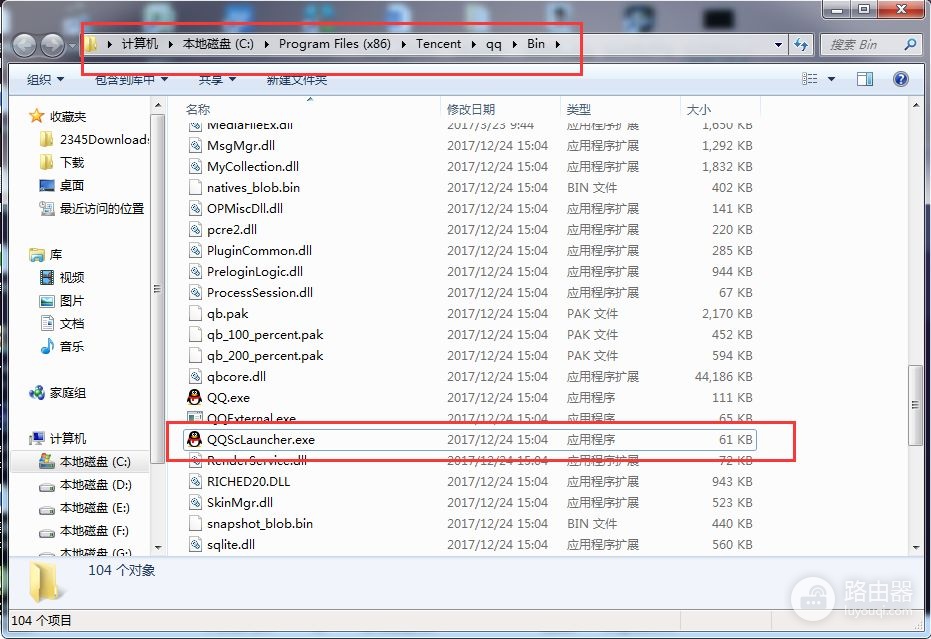Click the search magnifier icon
Viewport: 931px width, 639px height.
click(910, 45)
